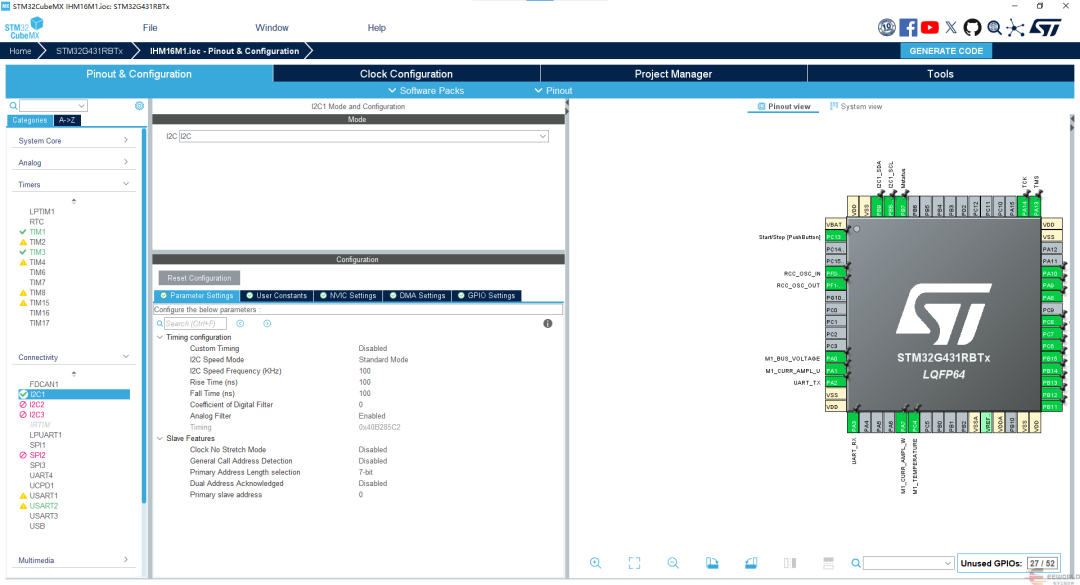Switch to the Project Manager tab
This screenshot has width=1080, height=585.
point(673,74)
